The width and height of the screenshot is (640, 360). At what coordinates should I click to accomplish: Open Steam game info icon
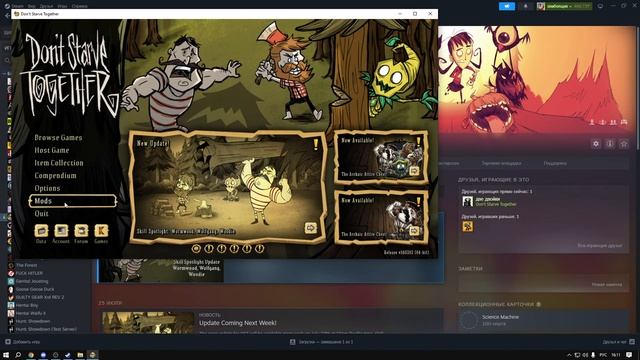(x=610, y=144)
